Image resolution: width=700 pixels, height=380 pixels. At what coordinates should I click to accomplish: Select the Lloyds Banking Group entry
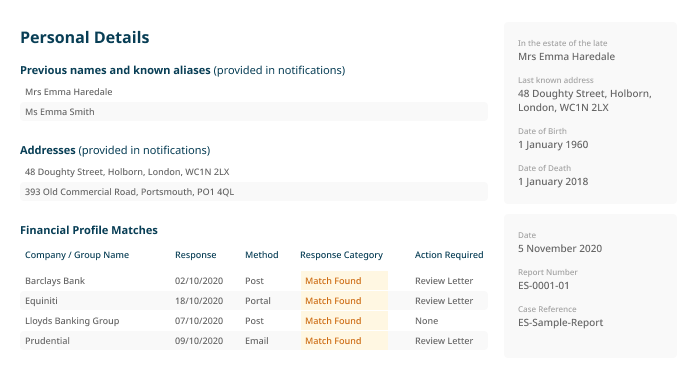tap(72, 321)
